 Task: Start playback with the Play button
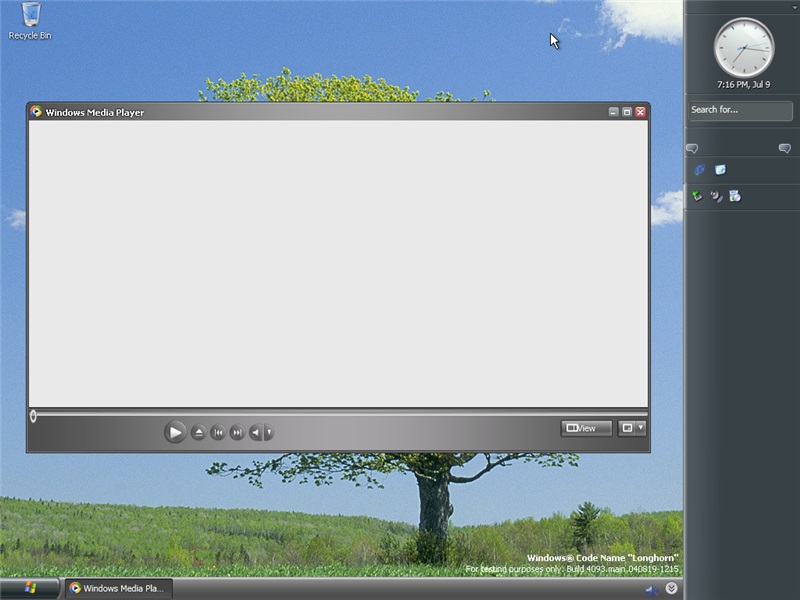pyautogui.click(x=175, y=432)
